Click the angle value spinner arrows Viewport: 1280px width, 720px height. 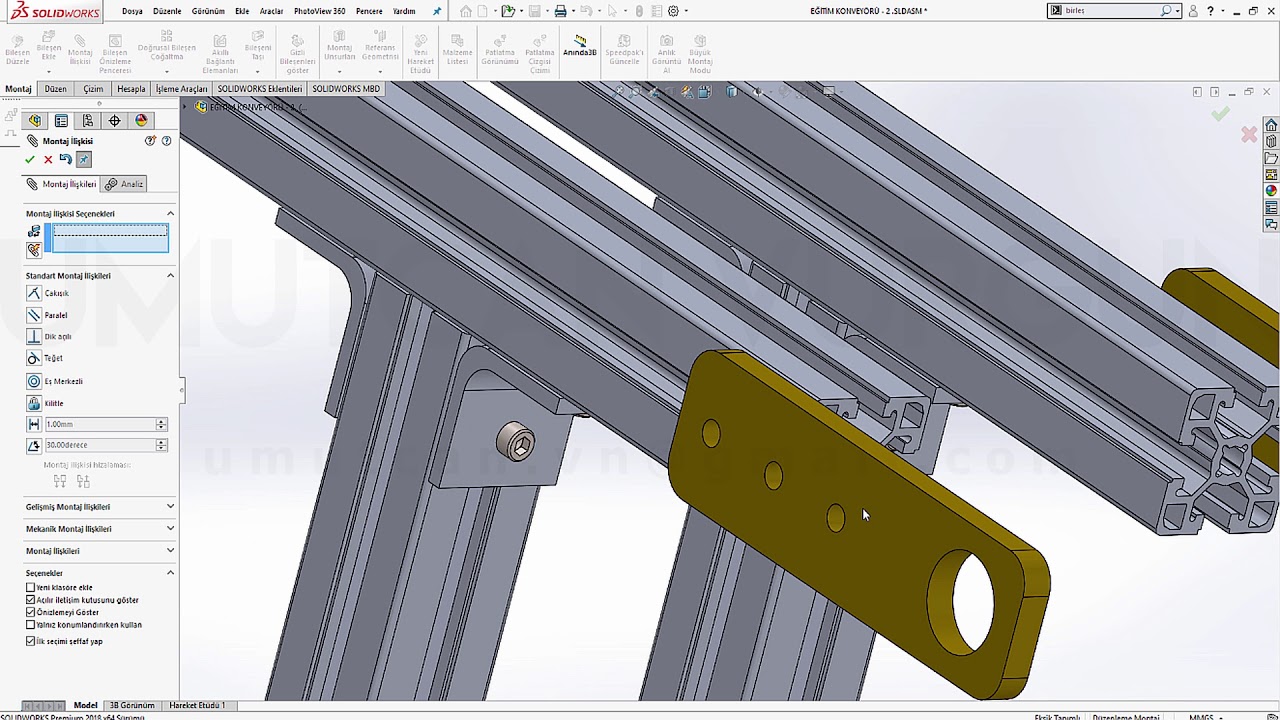161,445
